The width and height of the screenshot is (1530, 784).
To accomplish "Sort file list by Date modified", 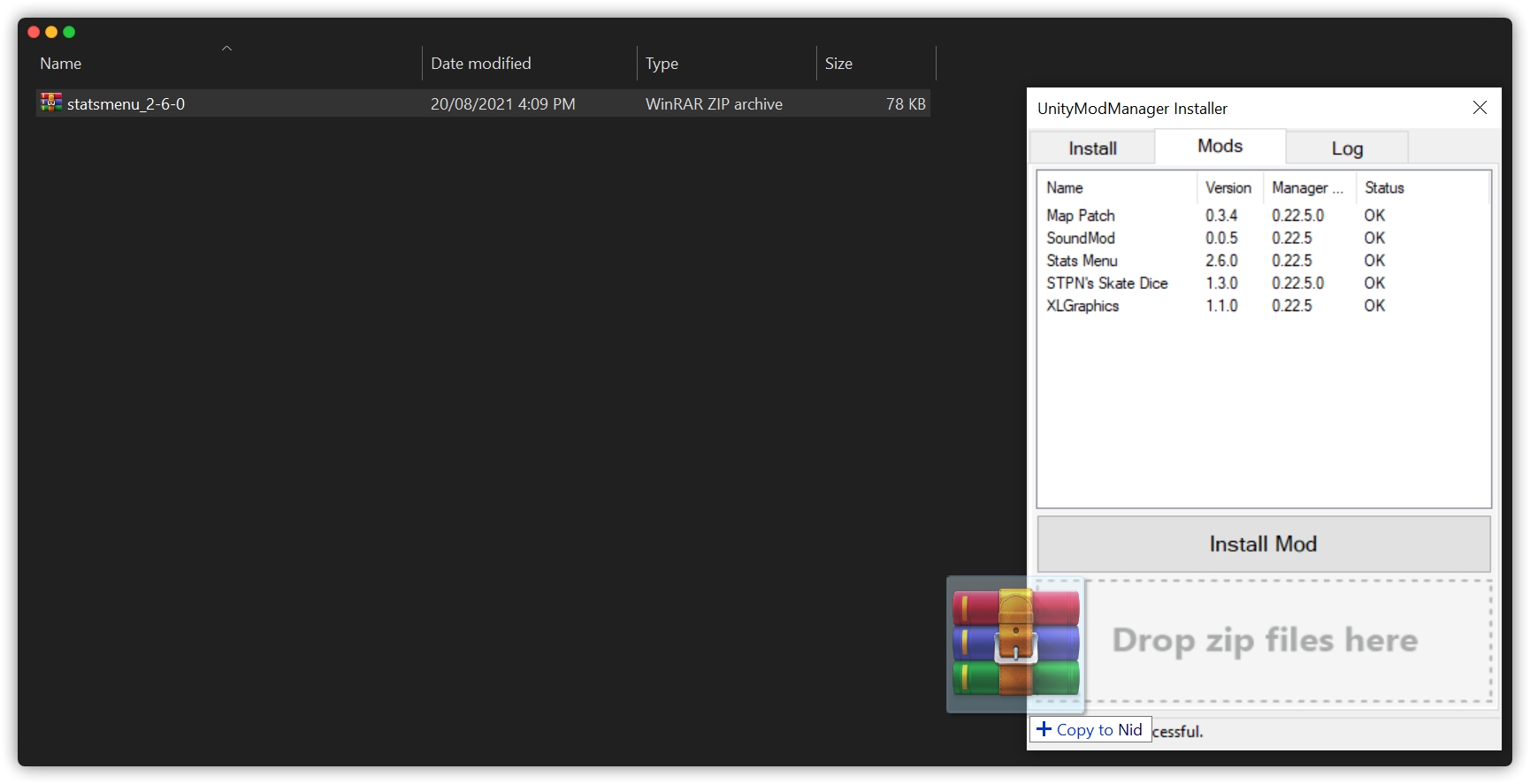I will [481, 64].
